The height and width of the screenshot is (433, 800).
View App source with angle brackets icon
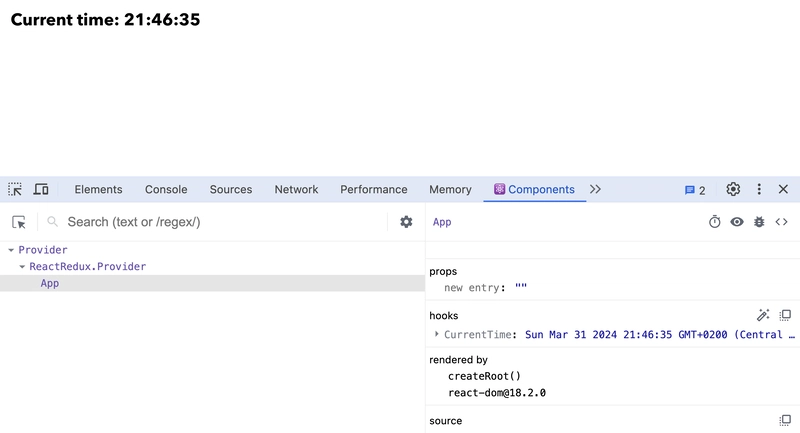click(782, 222)
